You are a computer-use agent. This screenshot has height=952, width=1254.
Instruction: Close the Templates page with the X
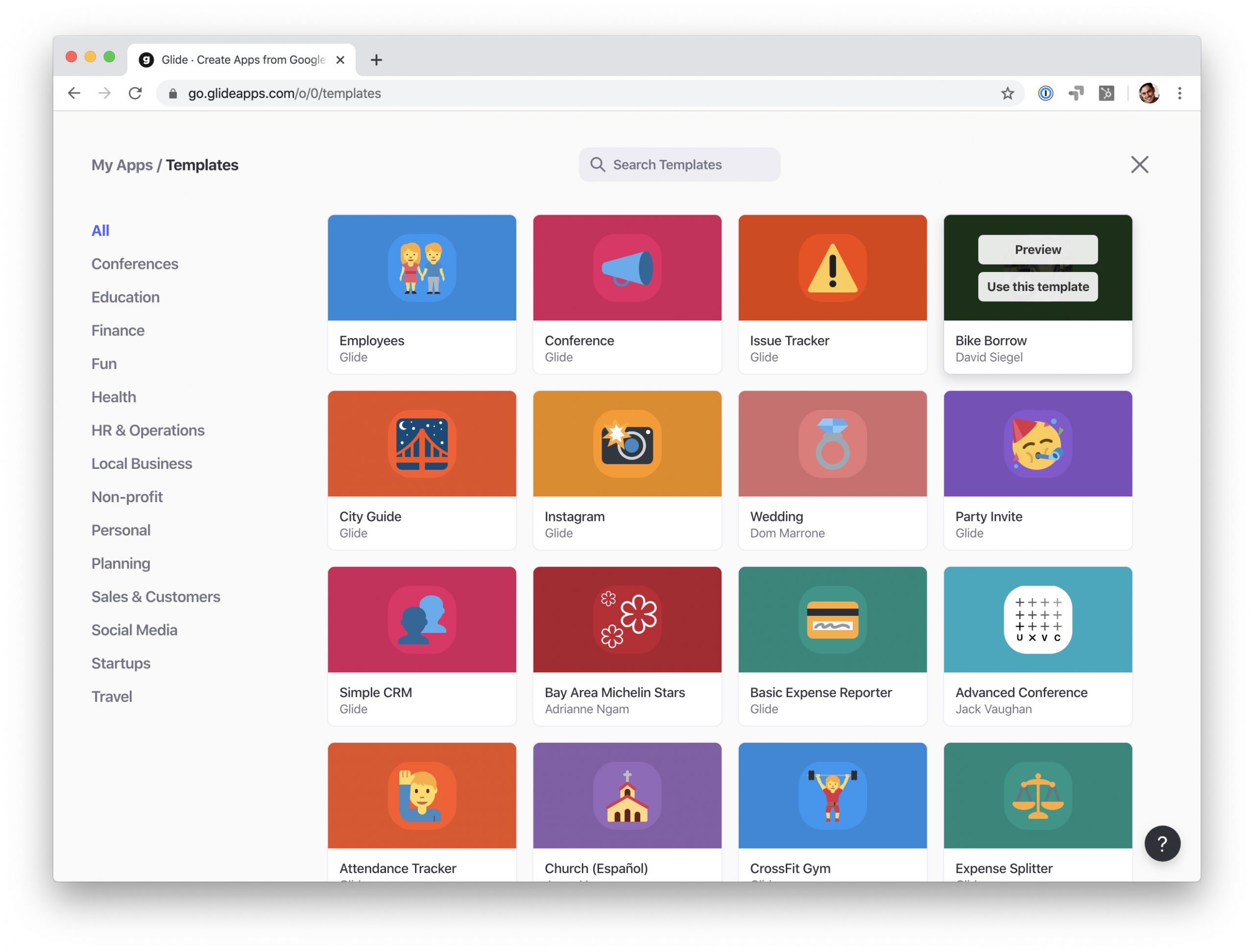[x=1139, y=165]
